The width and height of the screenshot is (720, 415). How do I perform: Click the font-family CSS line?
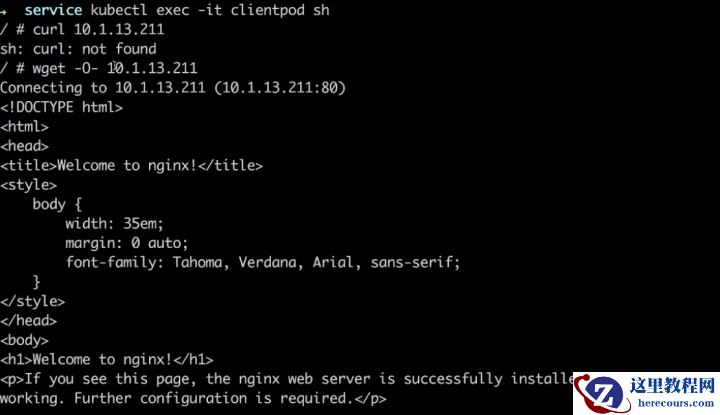[x=262, y=262]
